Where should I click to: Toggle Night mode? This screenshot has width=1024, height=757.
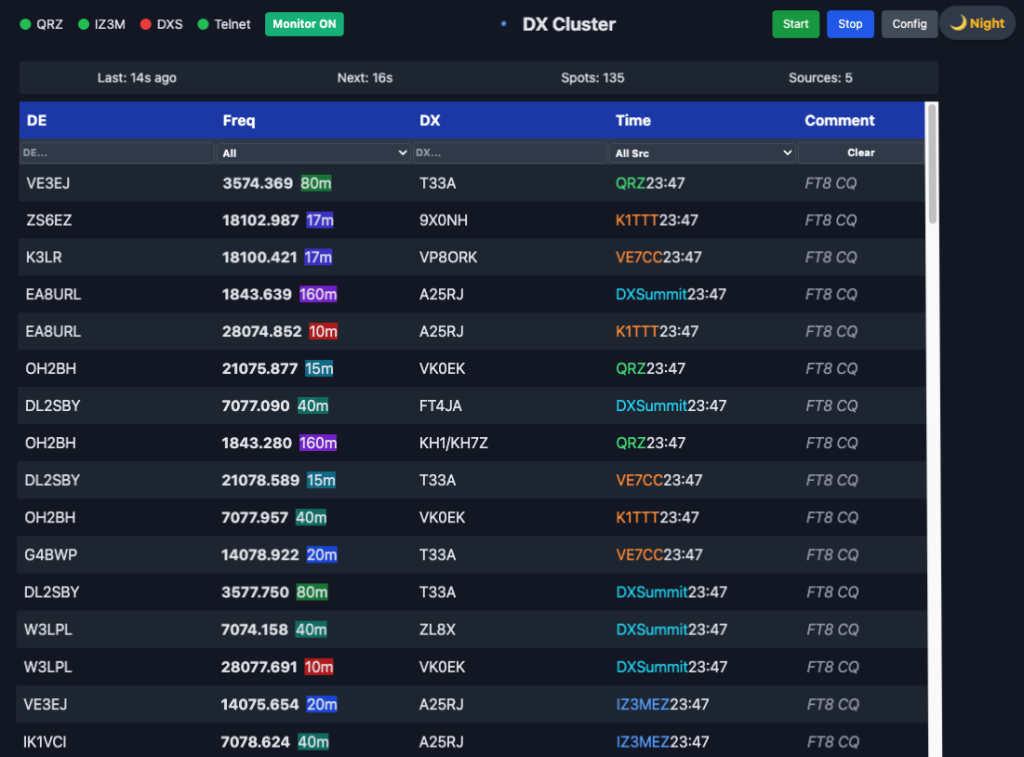[x=976, y=24]
